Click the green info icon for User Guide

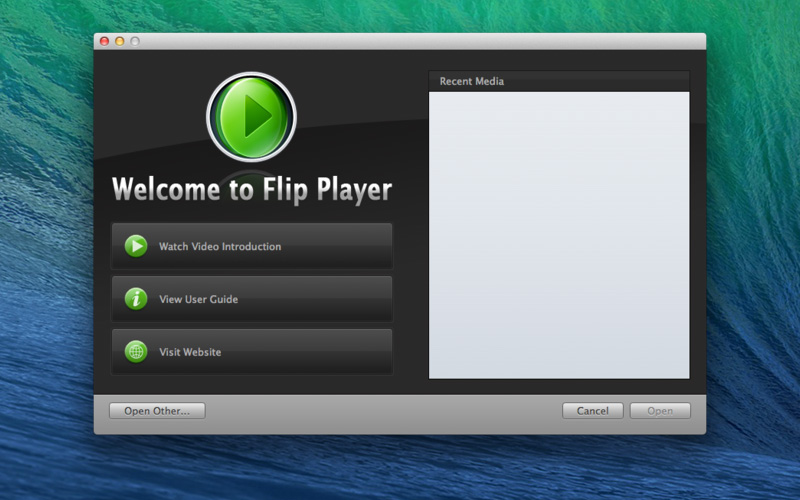[x=136, y=299]
